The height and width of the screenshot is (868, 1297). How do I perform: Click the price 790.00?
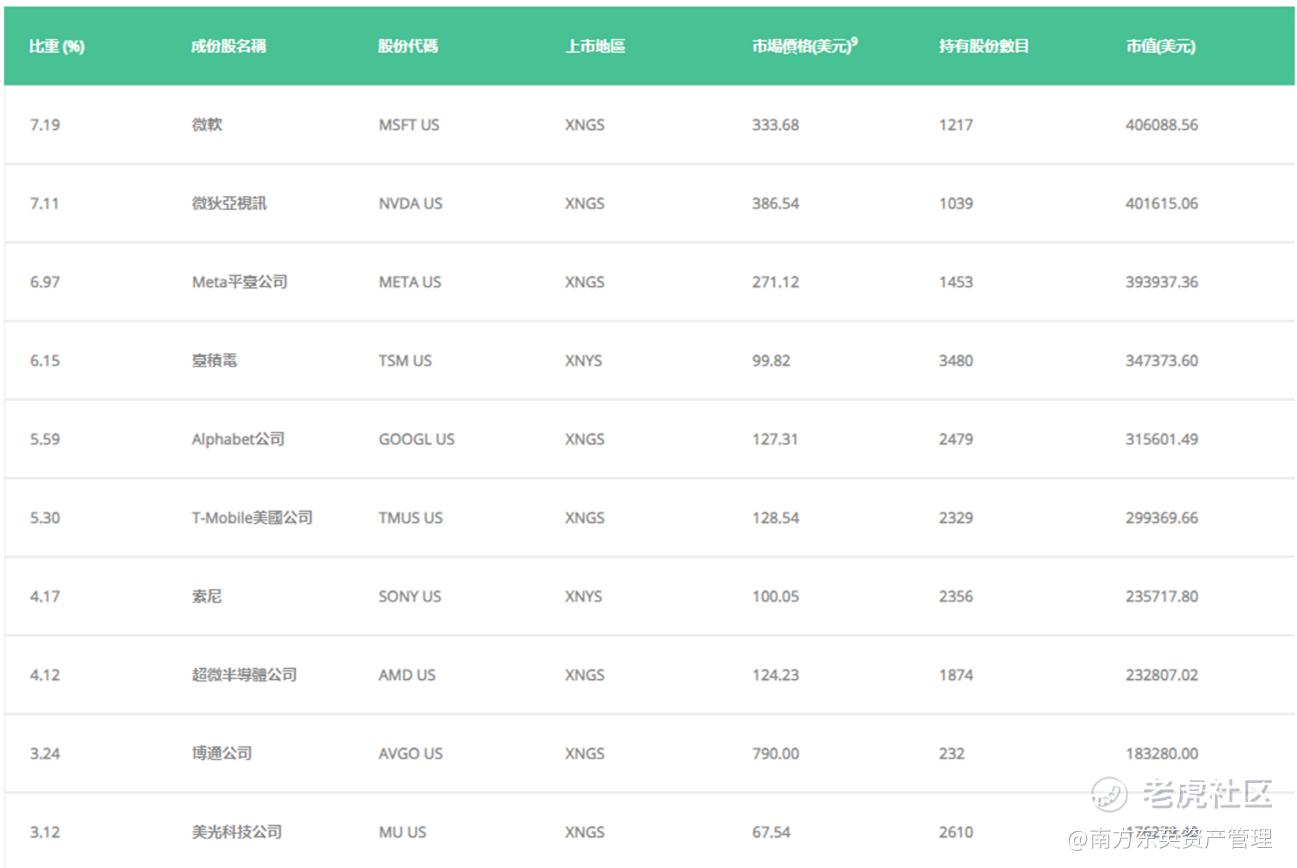pos(776,753)
